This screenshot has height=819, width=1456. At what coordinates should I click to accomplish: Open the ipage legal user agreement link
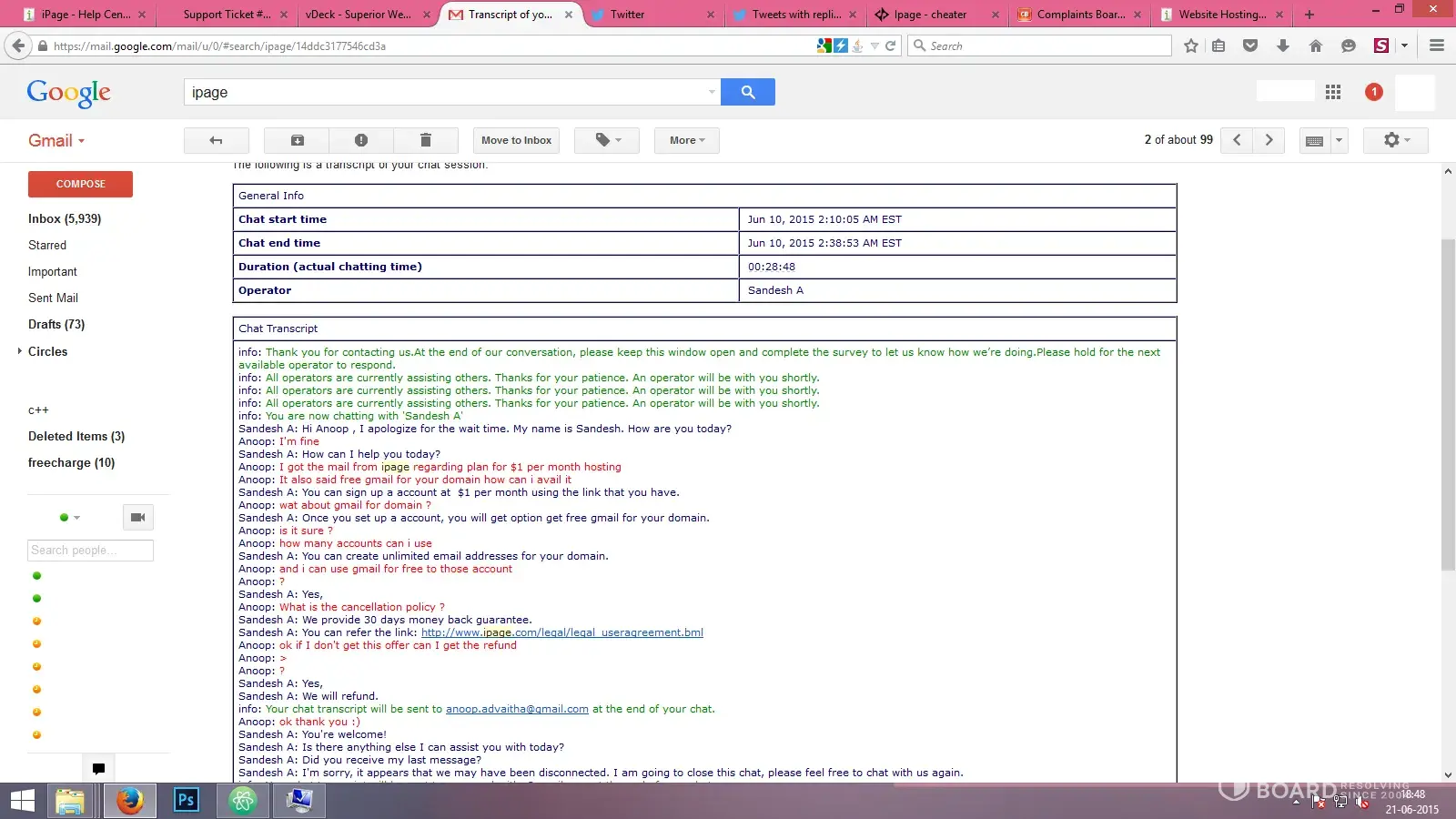(561, 632)
